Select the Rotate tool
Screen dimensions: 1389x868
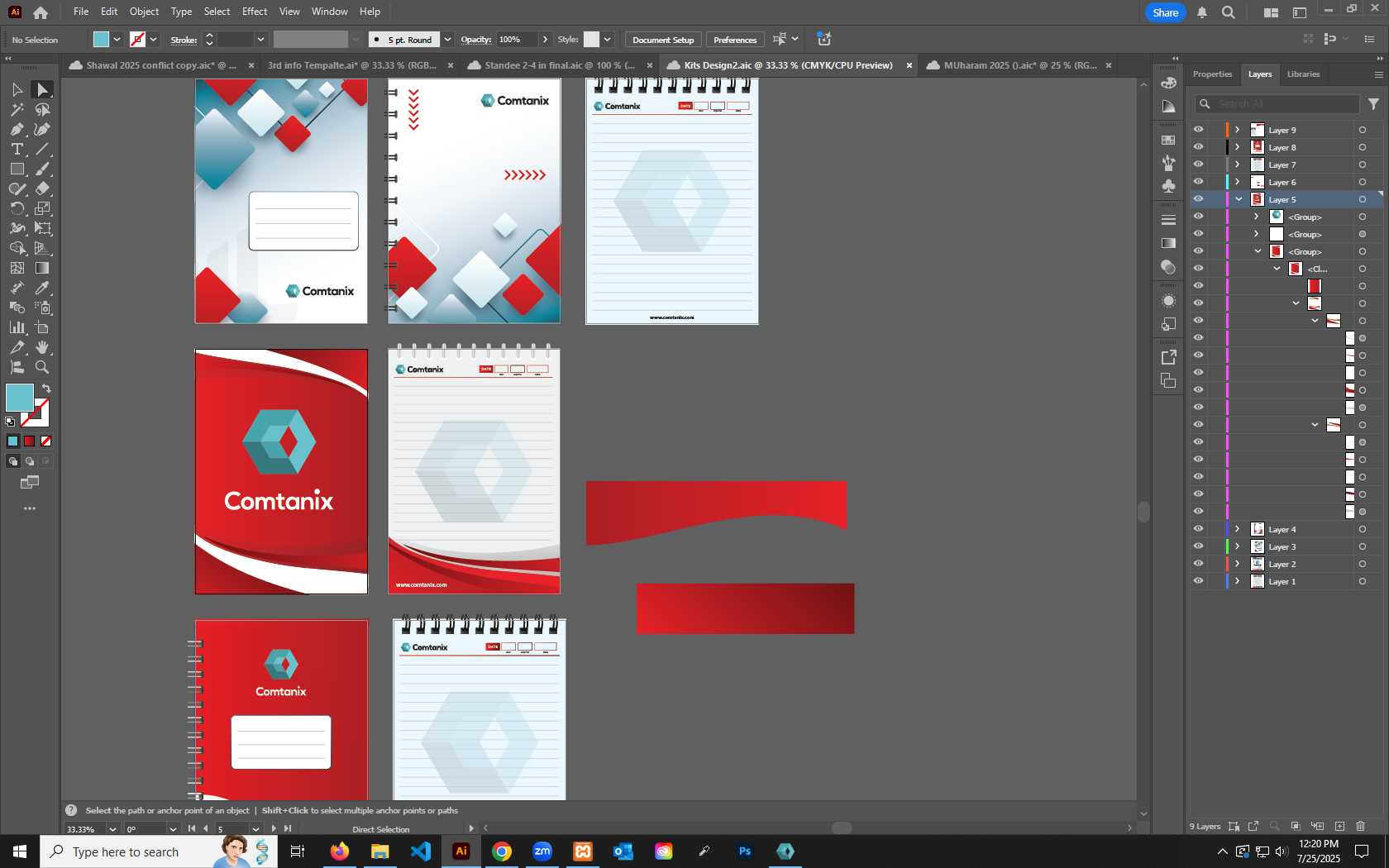tap(17, 208)
